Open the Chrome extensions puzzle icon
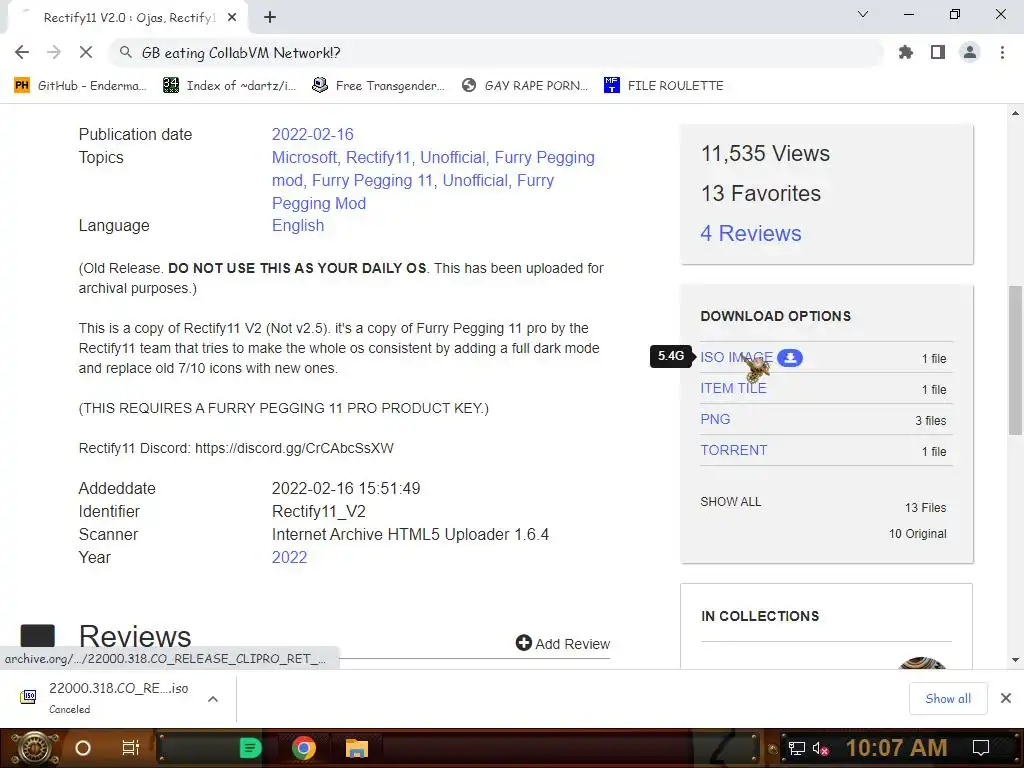1024x768 pixels. pyautogui.click(x=905, y=52)
